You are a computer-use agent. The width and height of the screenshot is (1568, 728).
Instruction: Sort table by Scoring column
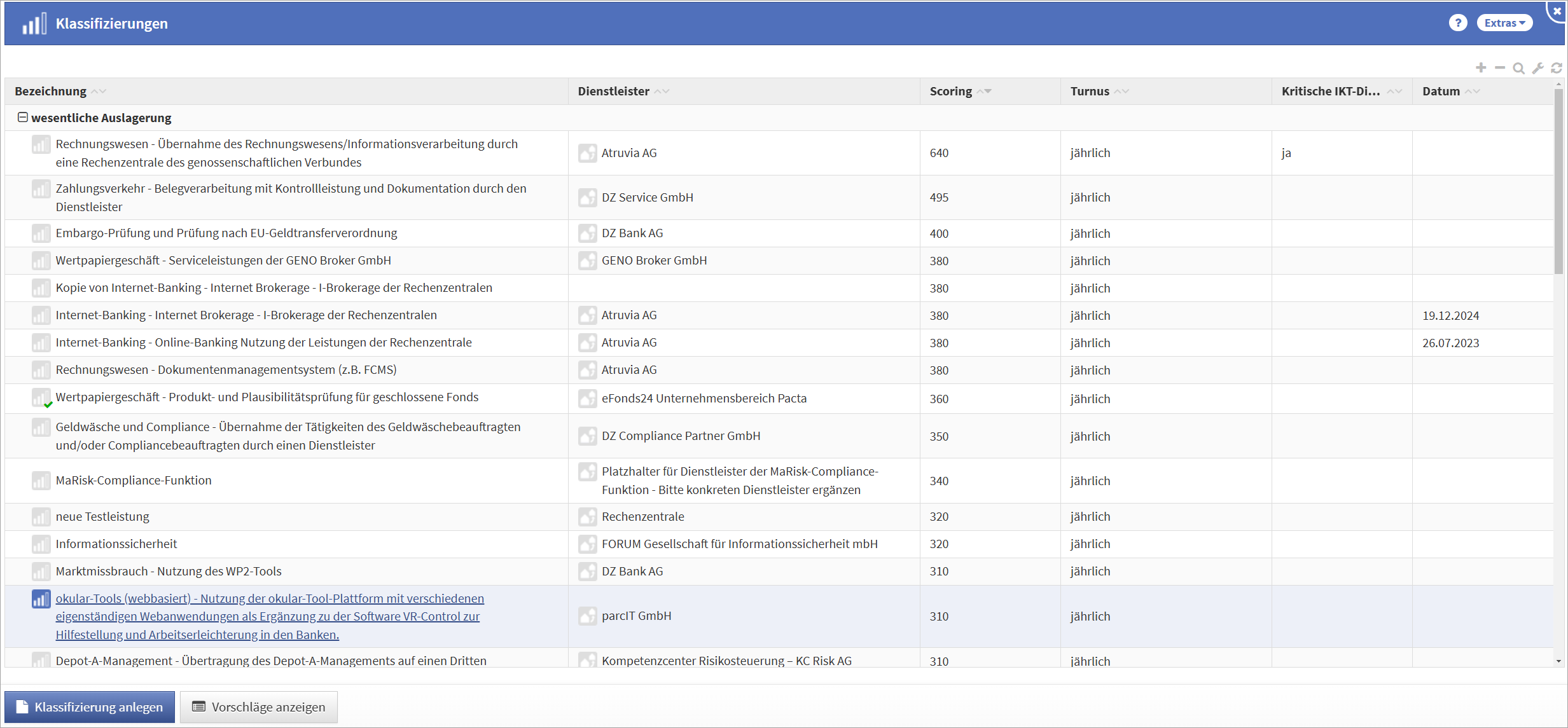pyautogui.click(x=951, y=91)
